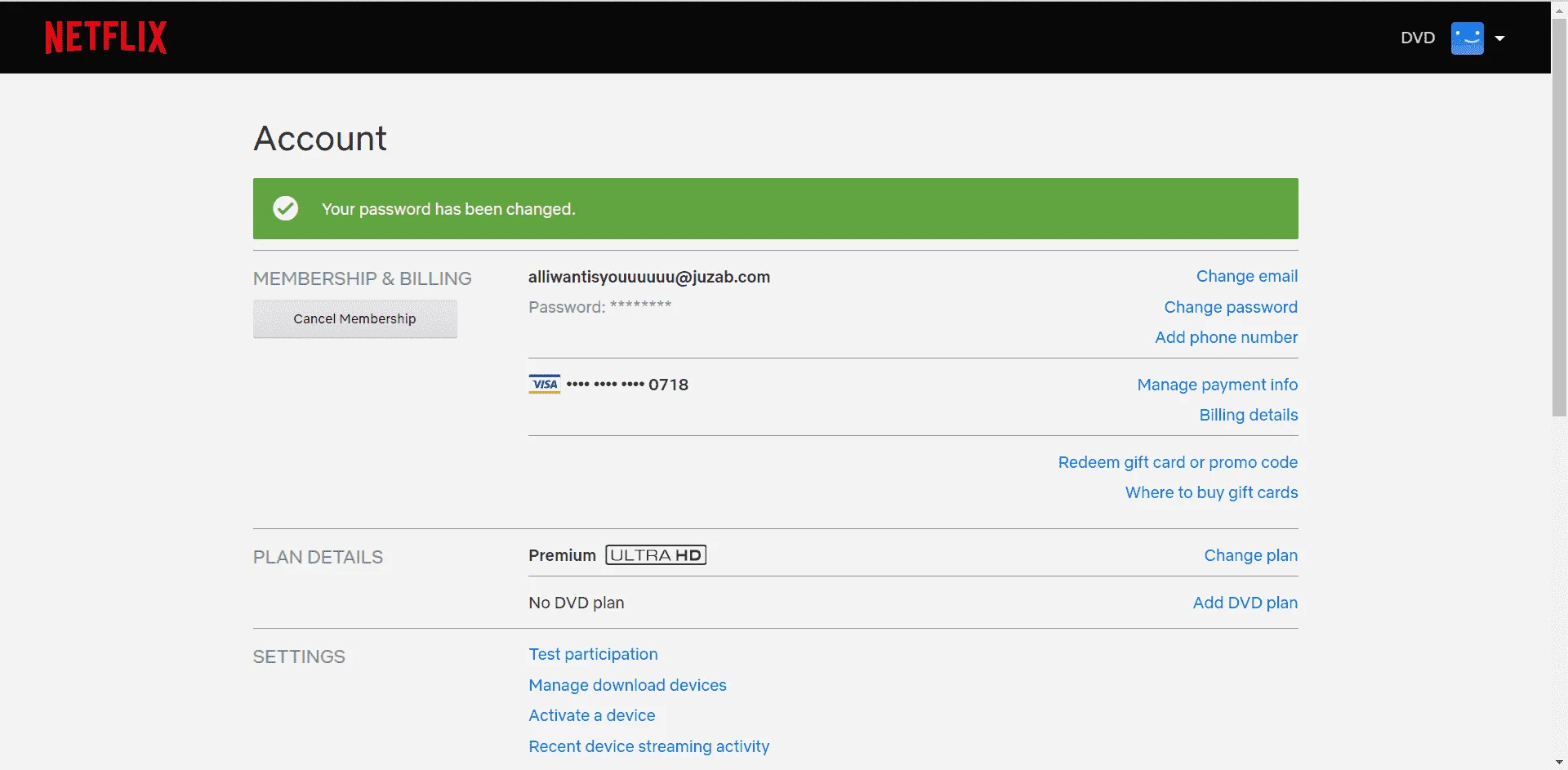This screenshot has width=1568, height=770.
Task: Click the Plan Details section heading
Action: [318, 557]
